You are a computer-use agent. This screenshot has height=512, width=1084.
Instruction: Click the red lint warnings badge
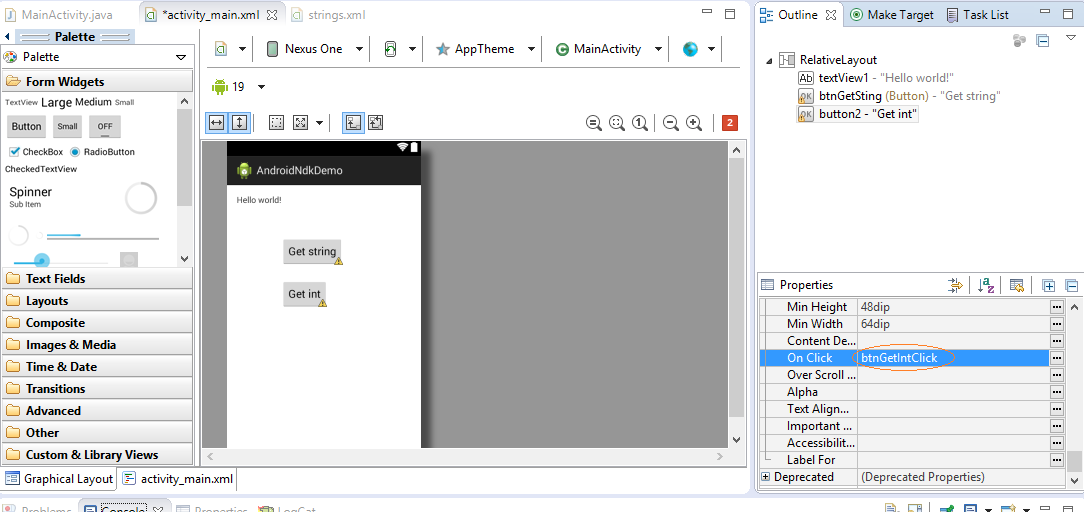coord(730,123)
